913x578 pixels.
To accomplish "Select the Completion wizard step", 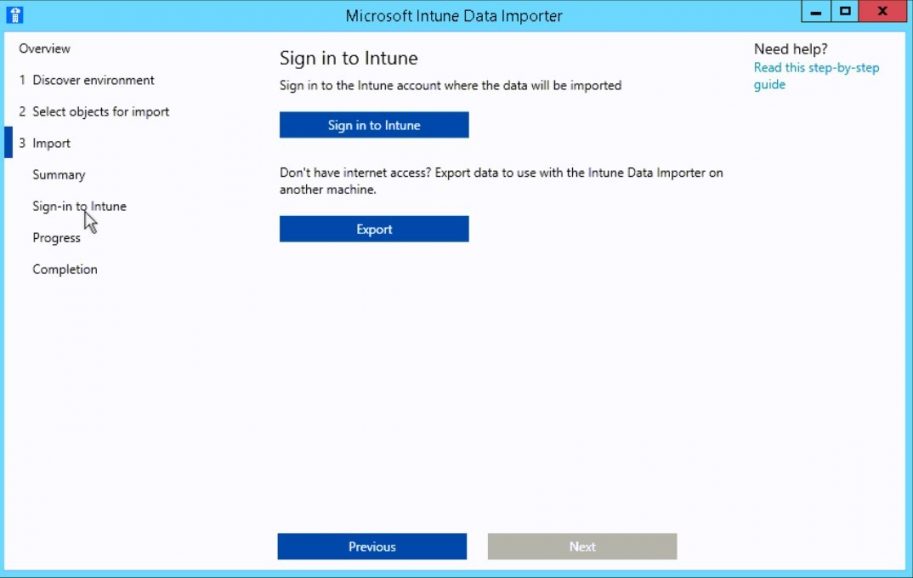I will tap(64, 269).
